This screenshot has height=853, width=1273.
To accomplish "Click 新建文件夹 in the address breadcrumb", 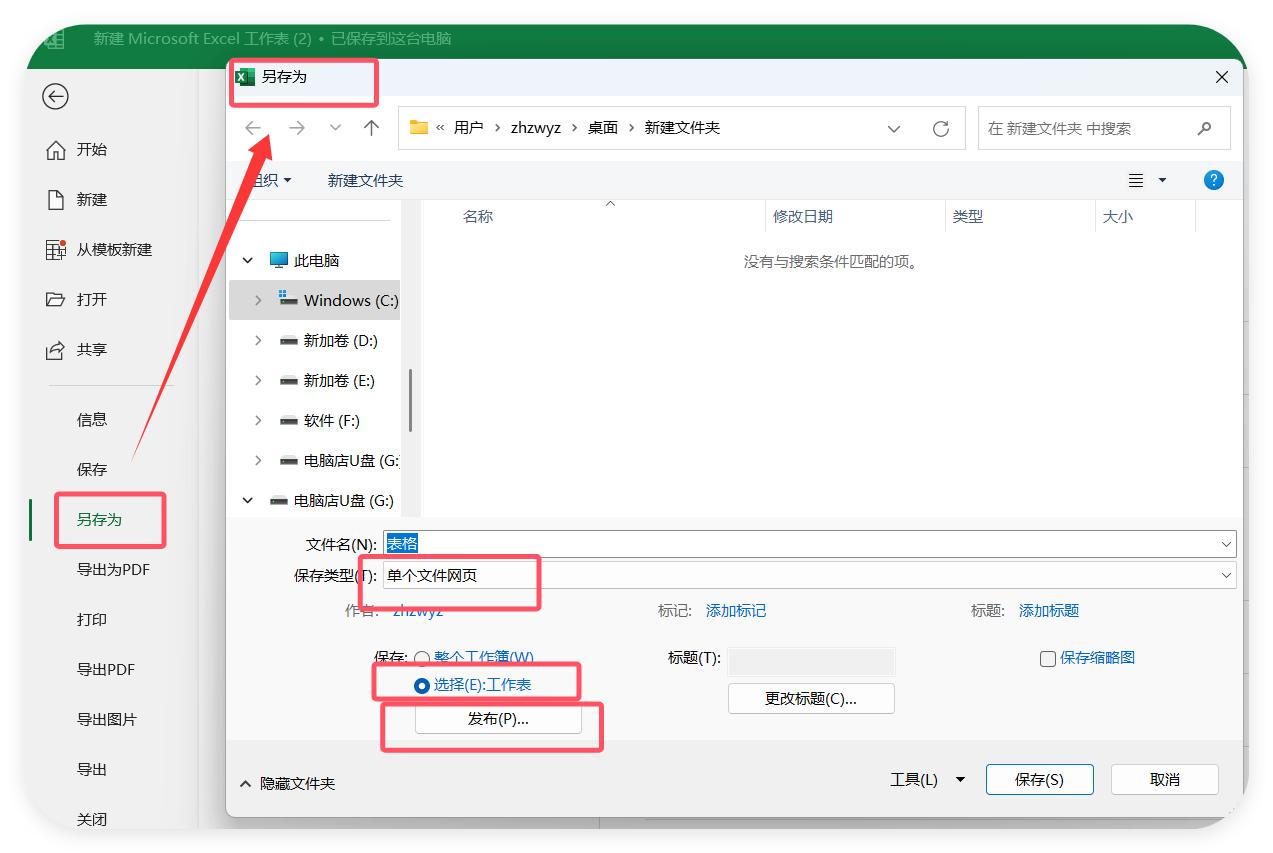I will point(682,128).
